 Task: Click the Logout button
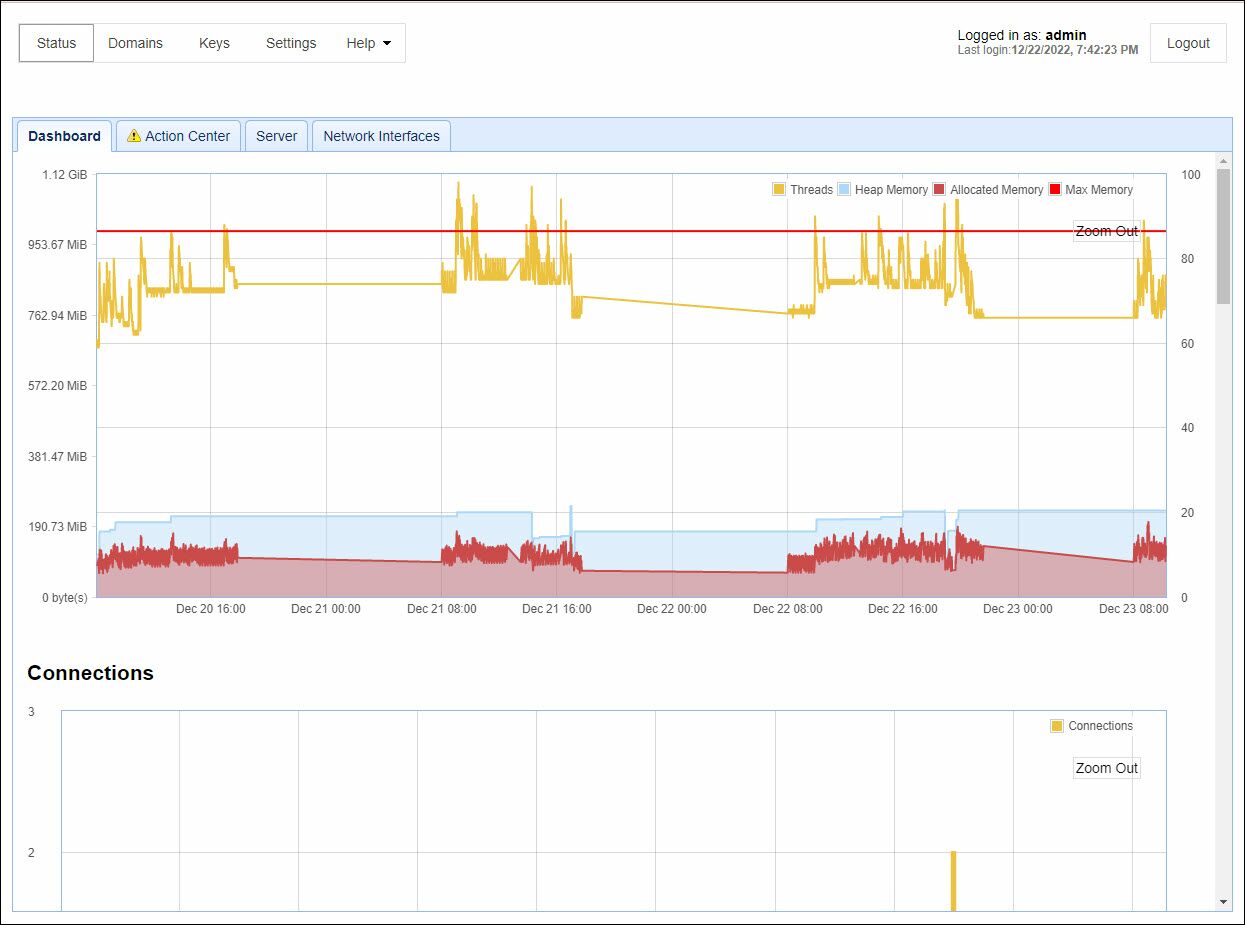point(1188,43)
